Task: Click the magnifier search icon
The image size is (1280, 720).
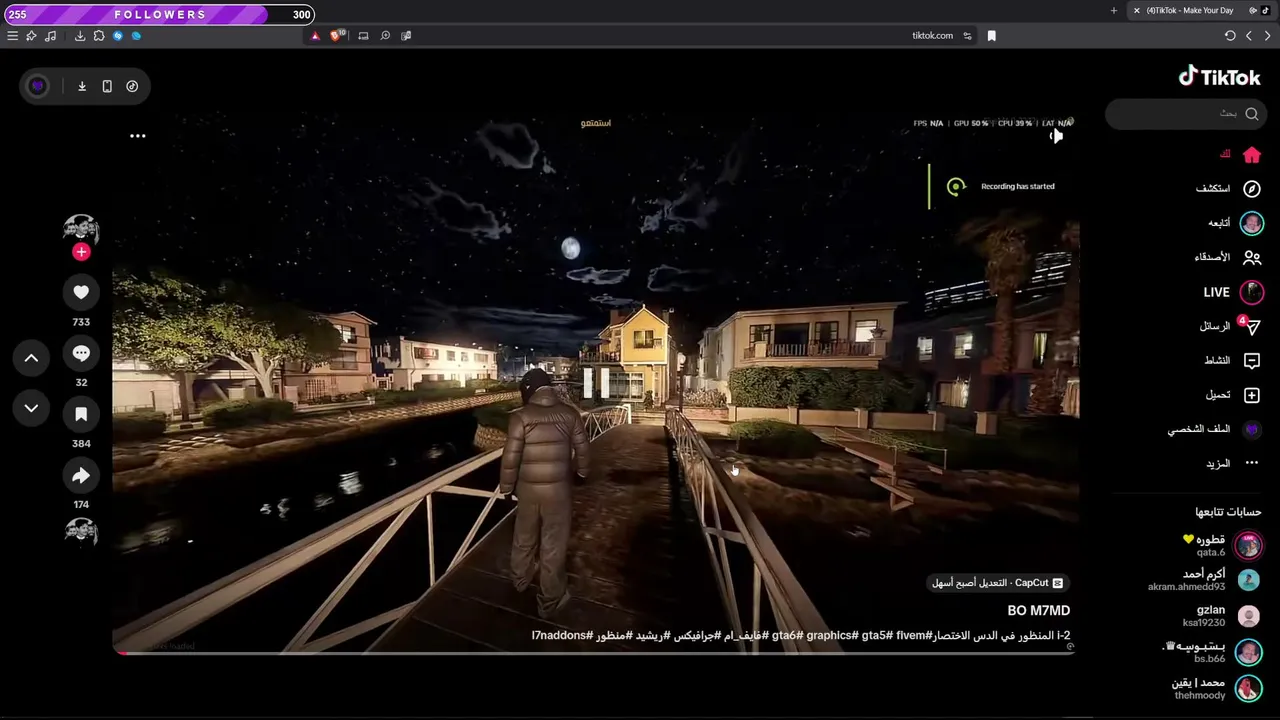Action: [1251, 114]
